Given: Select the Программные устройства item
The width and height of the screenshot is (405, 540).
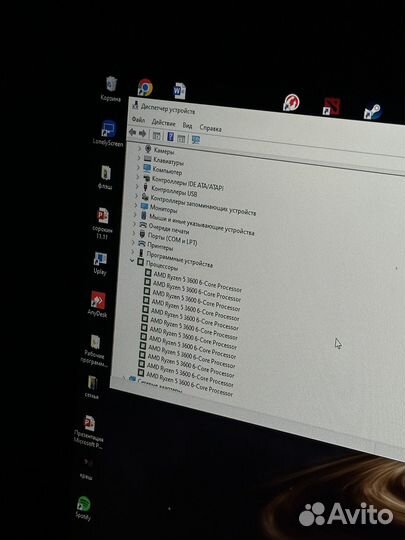Looking at the screenshot, I should coord(179,259).
